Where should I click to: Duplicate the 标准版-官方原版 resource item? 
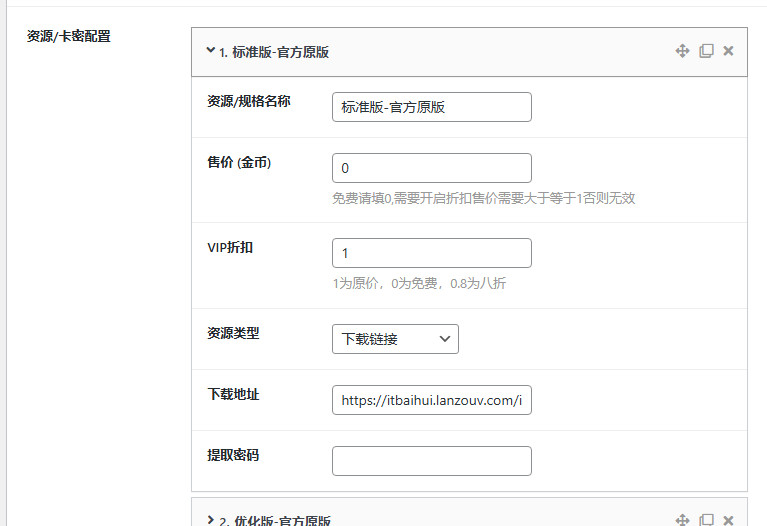pos(706,51)
